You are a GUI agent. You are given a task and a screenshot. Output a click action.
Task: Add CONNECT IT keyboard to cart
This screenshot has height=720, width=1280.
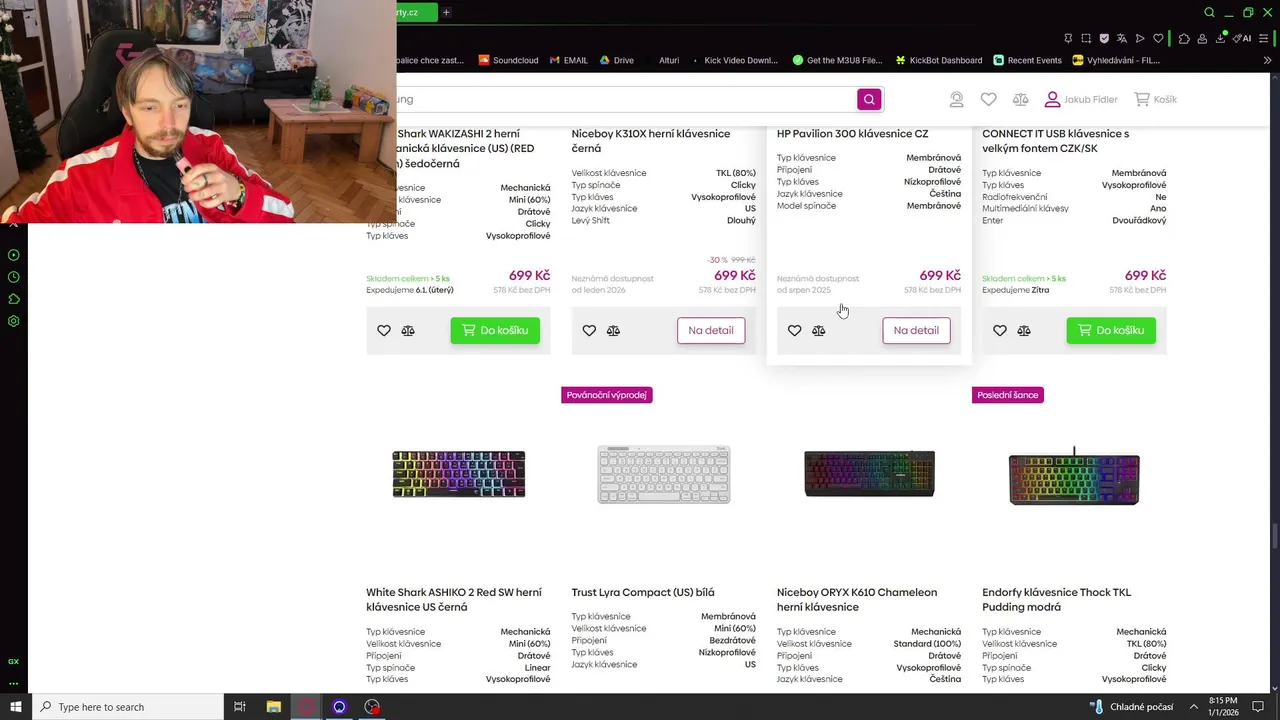pos(1111,330)
